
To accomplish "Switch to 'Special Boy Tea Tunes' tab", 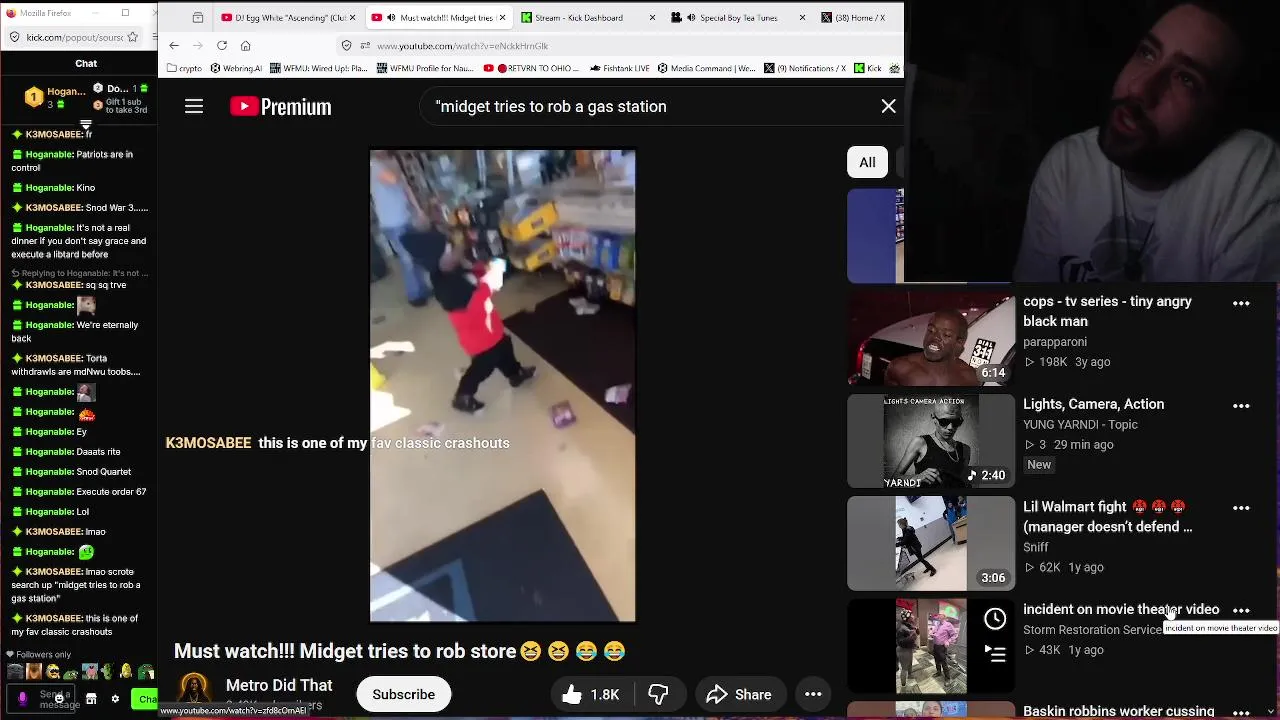I will (x=738, y=17).
